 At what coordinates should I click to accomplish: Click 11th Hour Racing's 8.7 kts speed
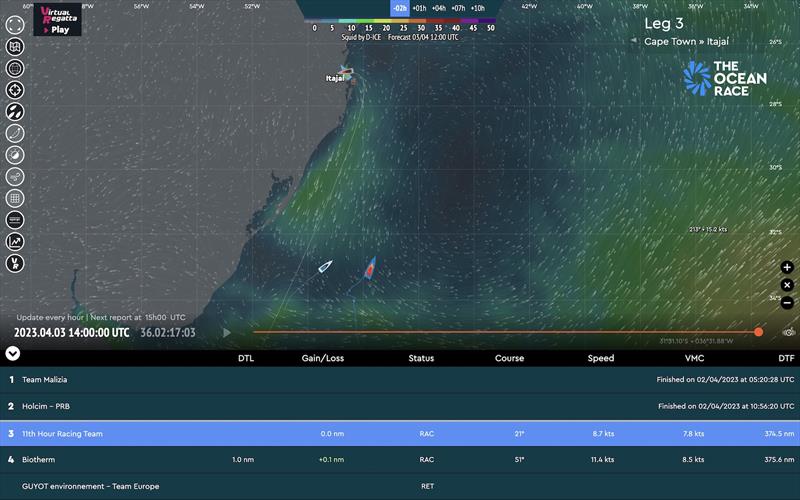pos(603,434)
